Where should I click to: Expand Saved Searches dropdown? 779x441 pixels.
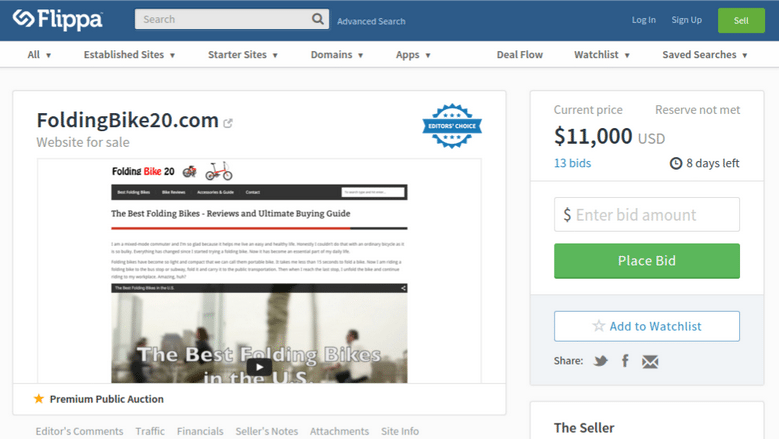[x=704, y=55]
